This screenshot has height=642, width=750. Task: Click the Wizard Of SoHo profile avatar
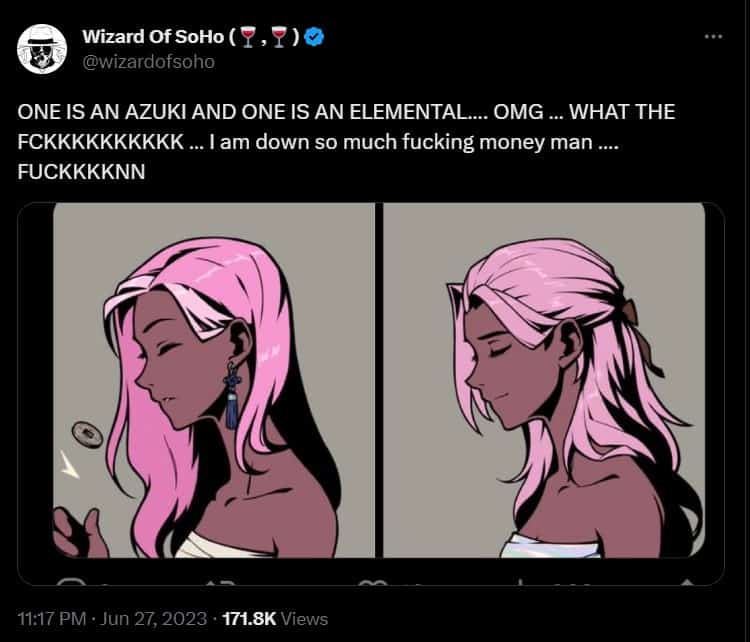pos(42,49)
